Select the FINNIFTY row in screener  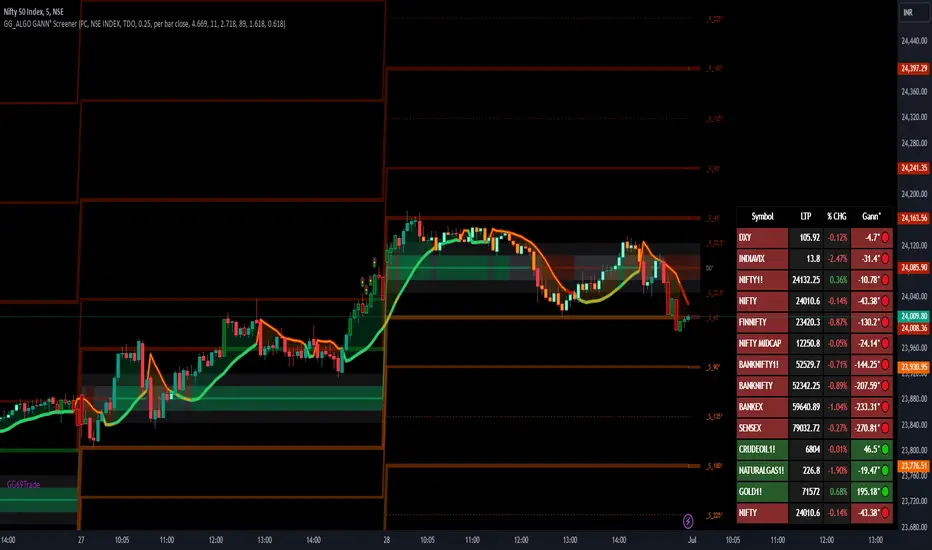coord(814,322)
